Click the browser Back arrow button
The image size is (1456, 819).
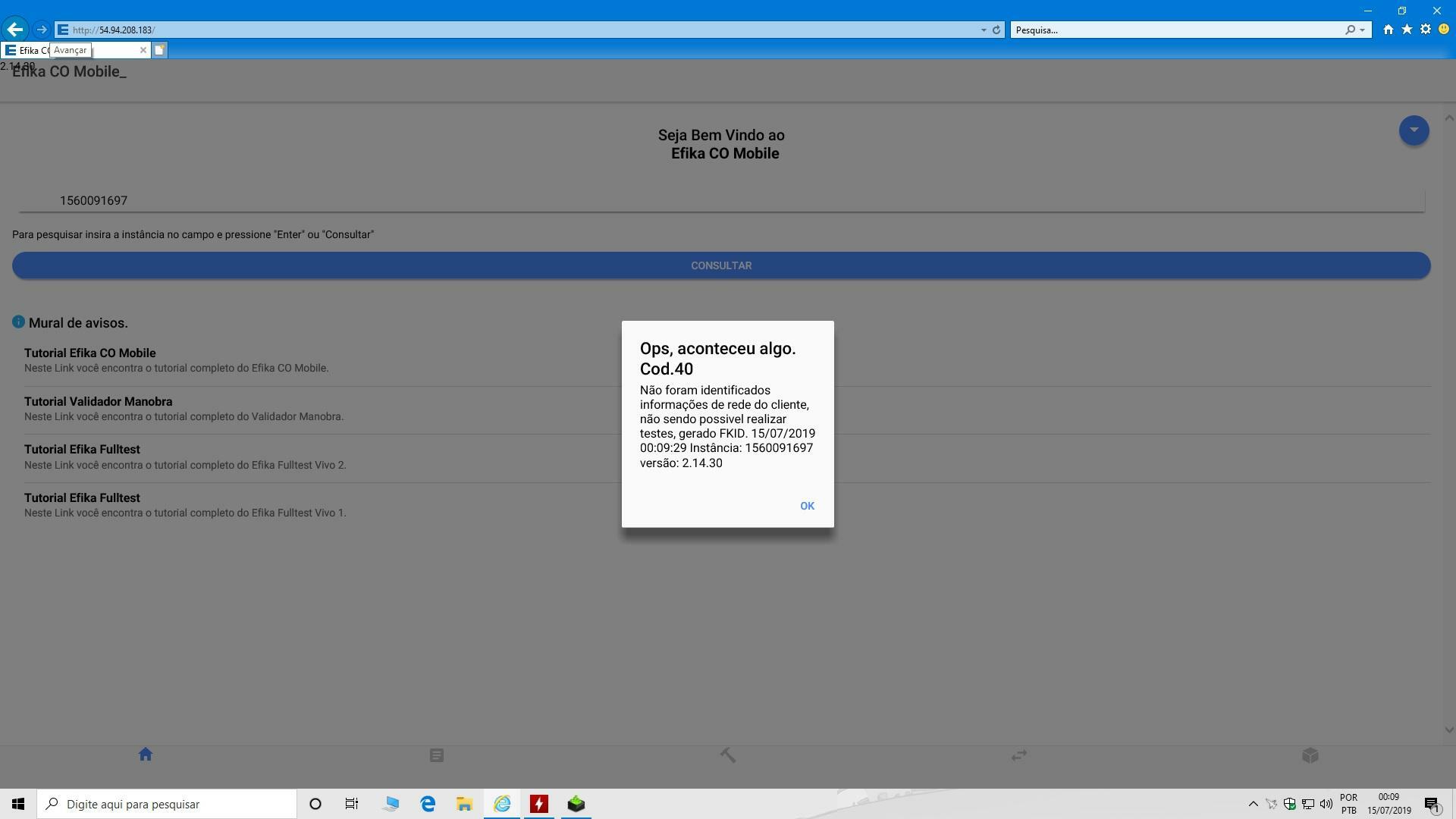click(15, 30)
